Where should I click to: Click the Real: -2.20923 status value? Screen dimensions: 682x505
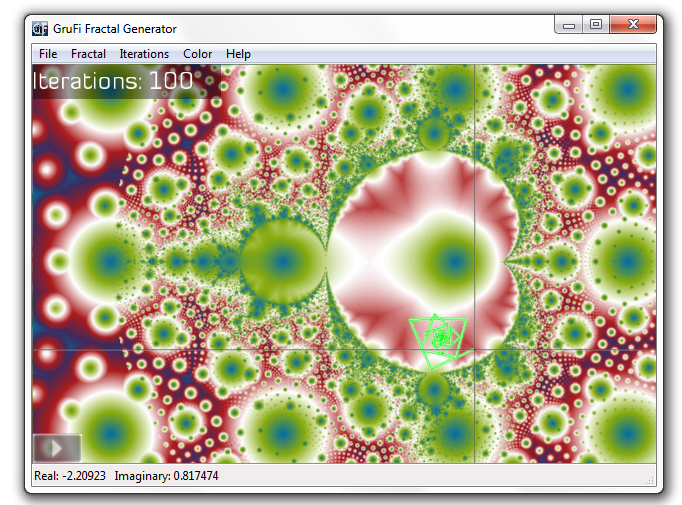tap(70, 476)
